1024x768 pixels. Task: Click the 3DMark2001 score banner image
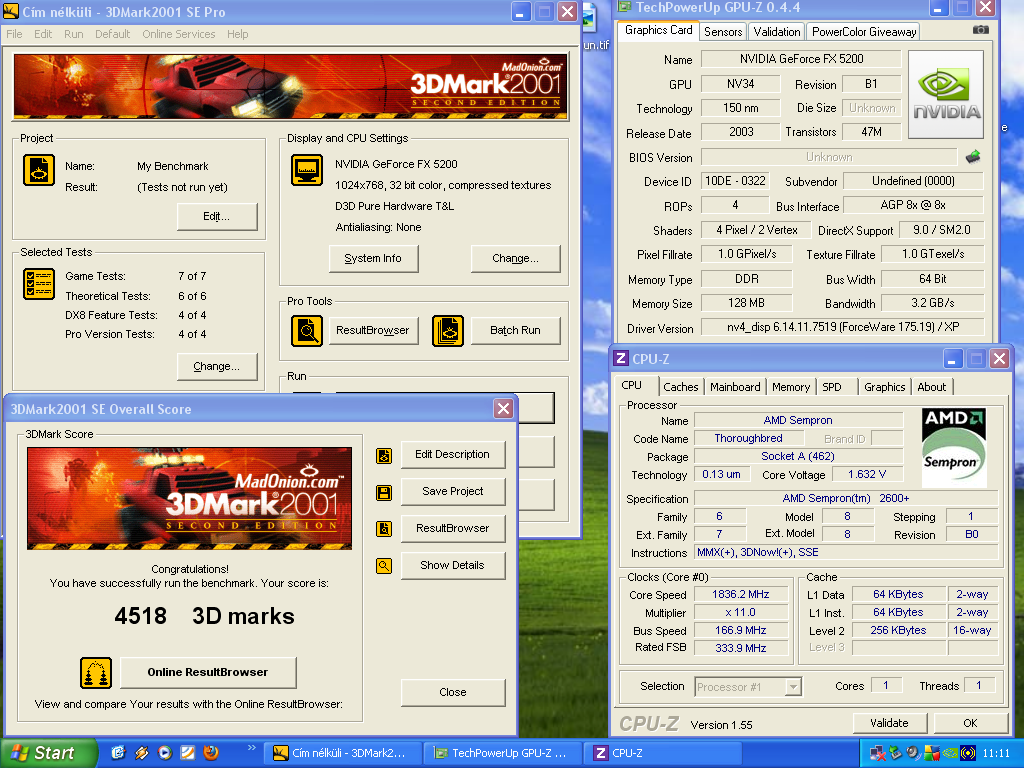(x=189, y=498)
